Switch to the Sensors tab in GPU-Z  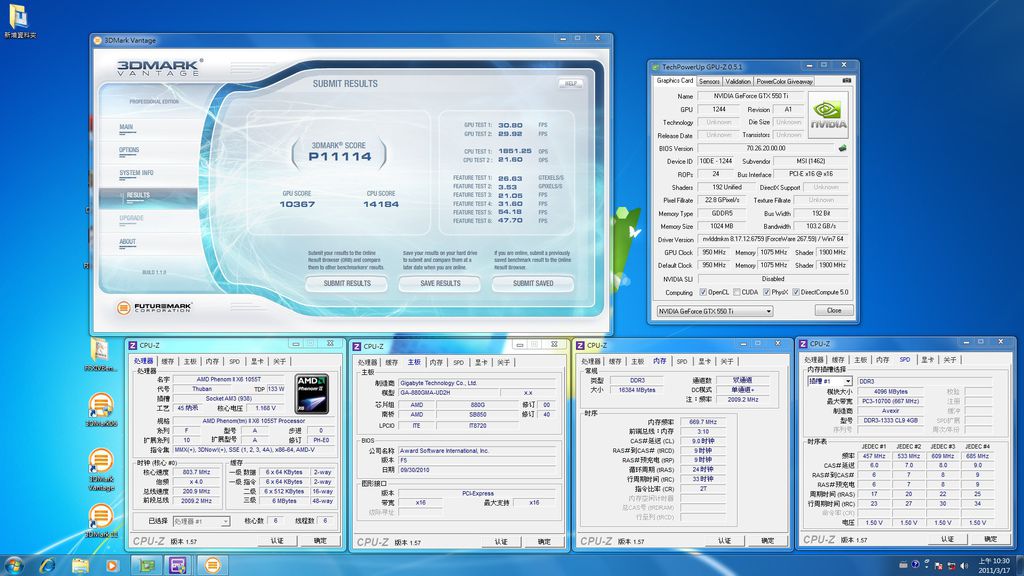click(708, 81)
